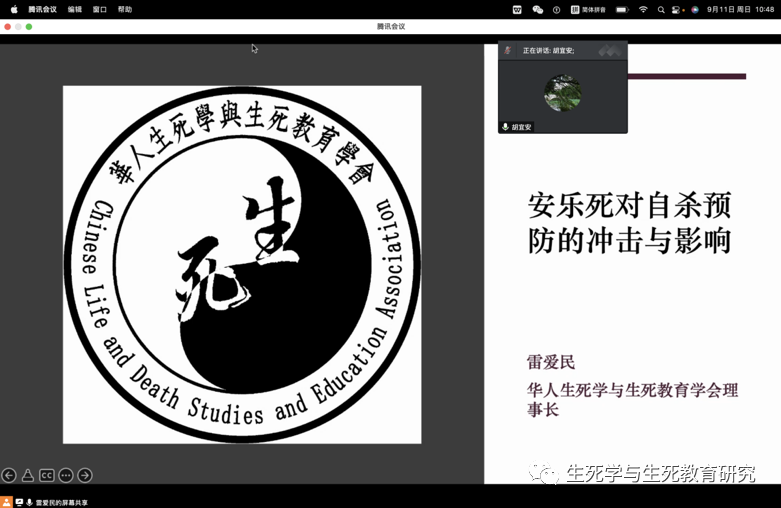Viewport: 781px width, 508px height.
Task: Click the association yin-yang logo image on the slide
Action: point(242,264)
